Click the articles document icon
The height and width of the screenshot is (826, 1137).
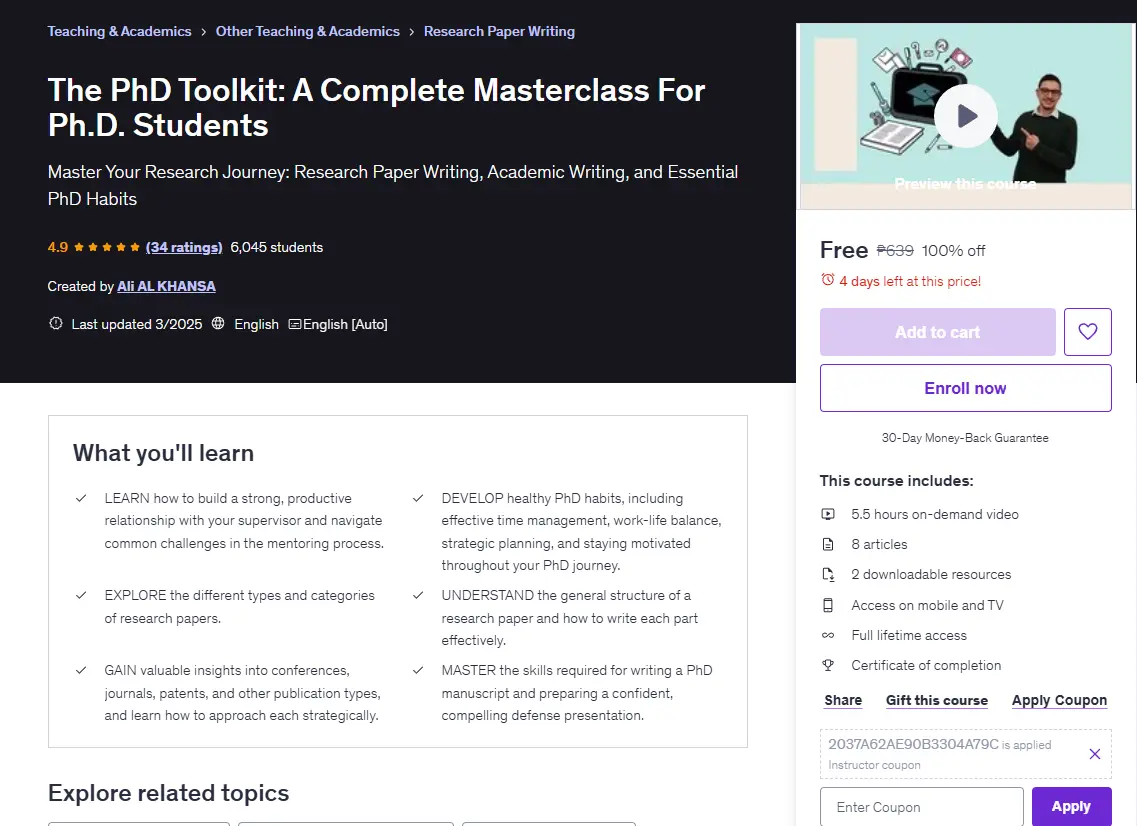(x=828, y=545)
